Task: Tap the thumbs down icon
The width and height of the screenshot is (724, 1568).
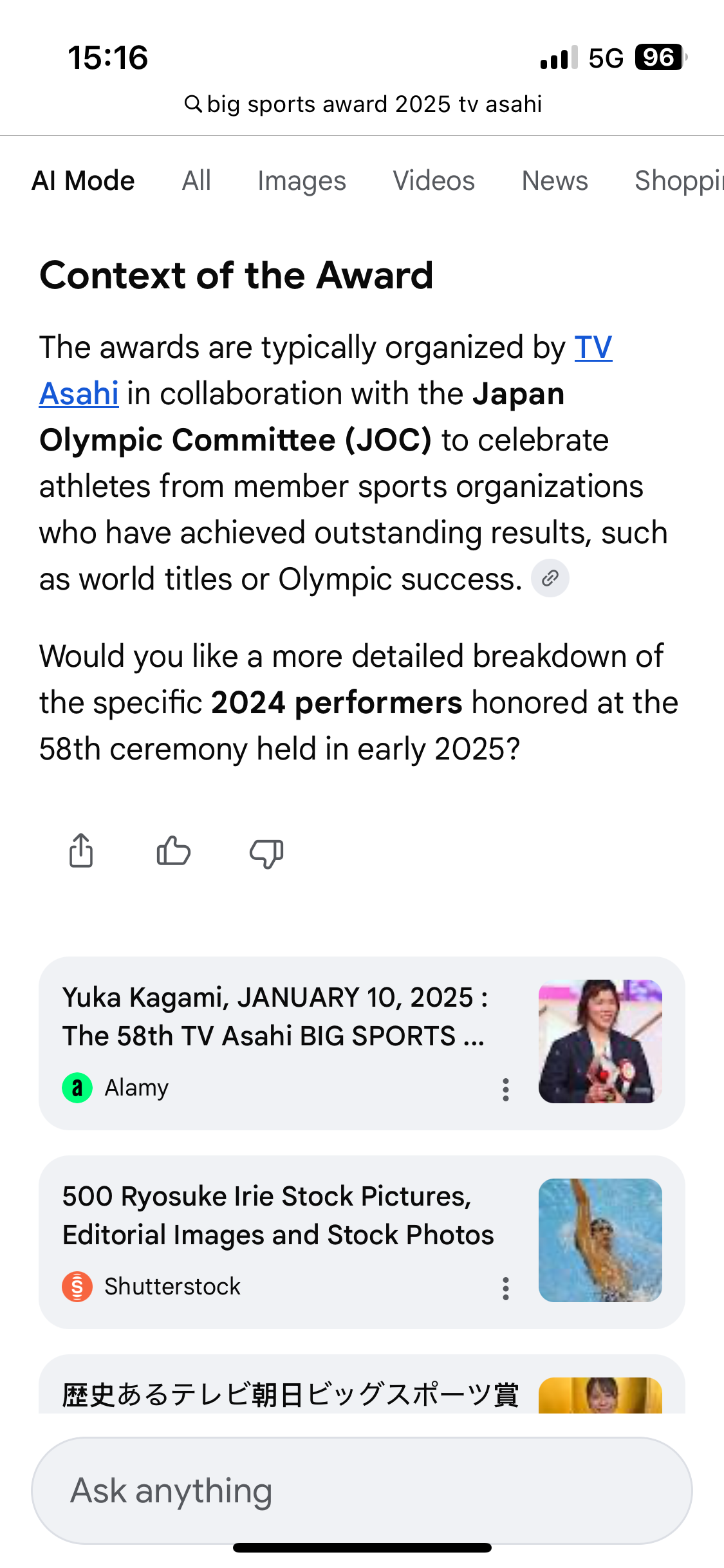Action: point(266,854)
